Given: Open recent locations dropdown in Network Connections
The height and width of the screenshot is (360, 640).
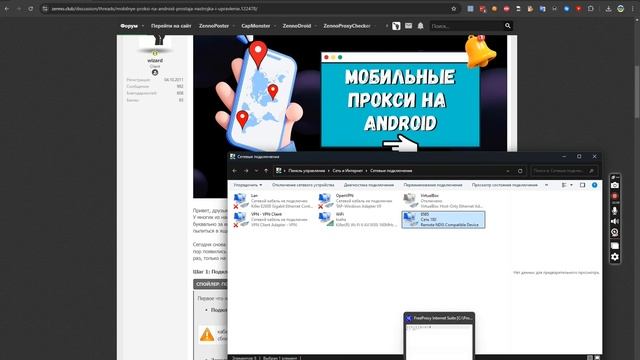Looking at the screenshot, I should point(256,171).
